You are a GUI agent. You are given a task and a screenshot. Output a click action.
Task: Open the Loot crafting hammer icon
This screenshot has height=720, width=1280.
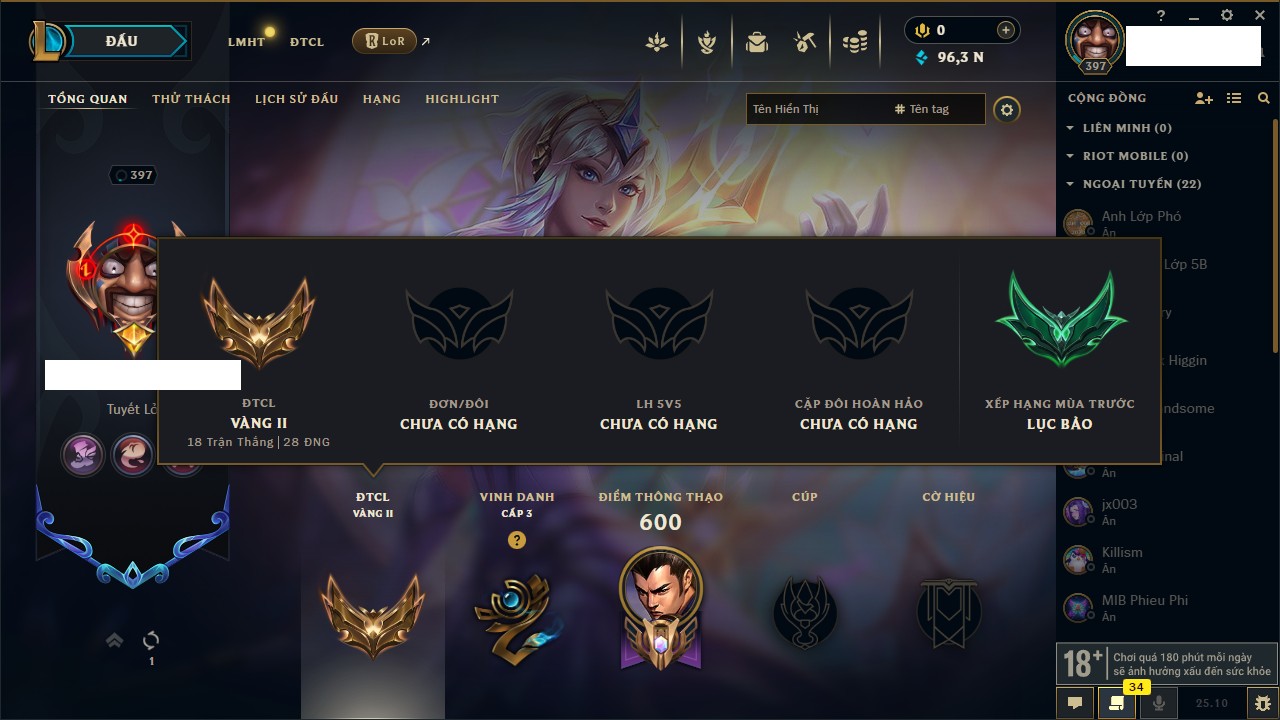(x=805, y=42)
